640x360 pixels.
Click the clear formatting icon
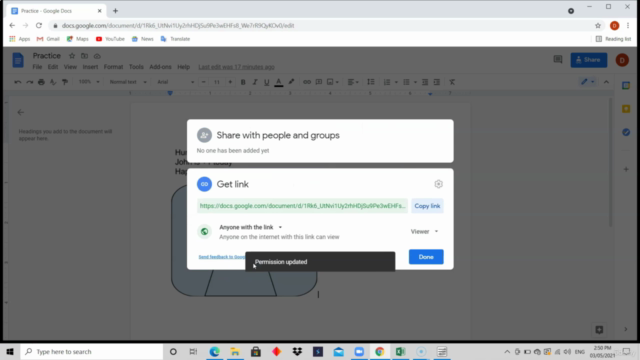(x=452, y=82)
